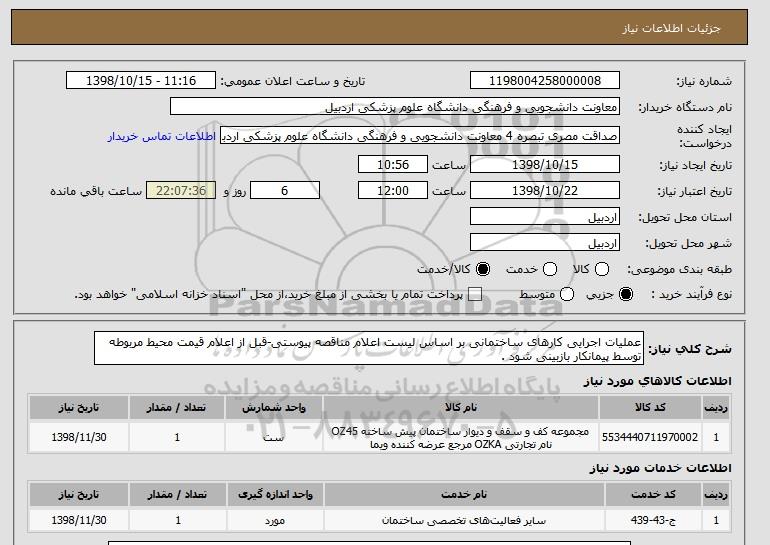
Task: Click the تاریخ اعتبار نیاز date 1398/10/22
Action: point(545,191)
